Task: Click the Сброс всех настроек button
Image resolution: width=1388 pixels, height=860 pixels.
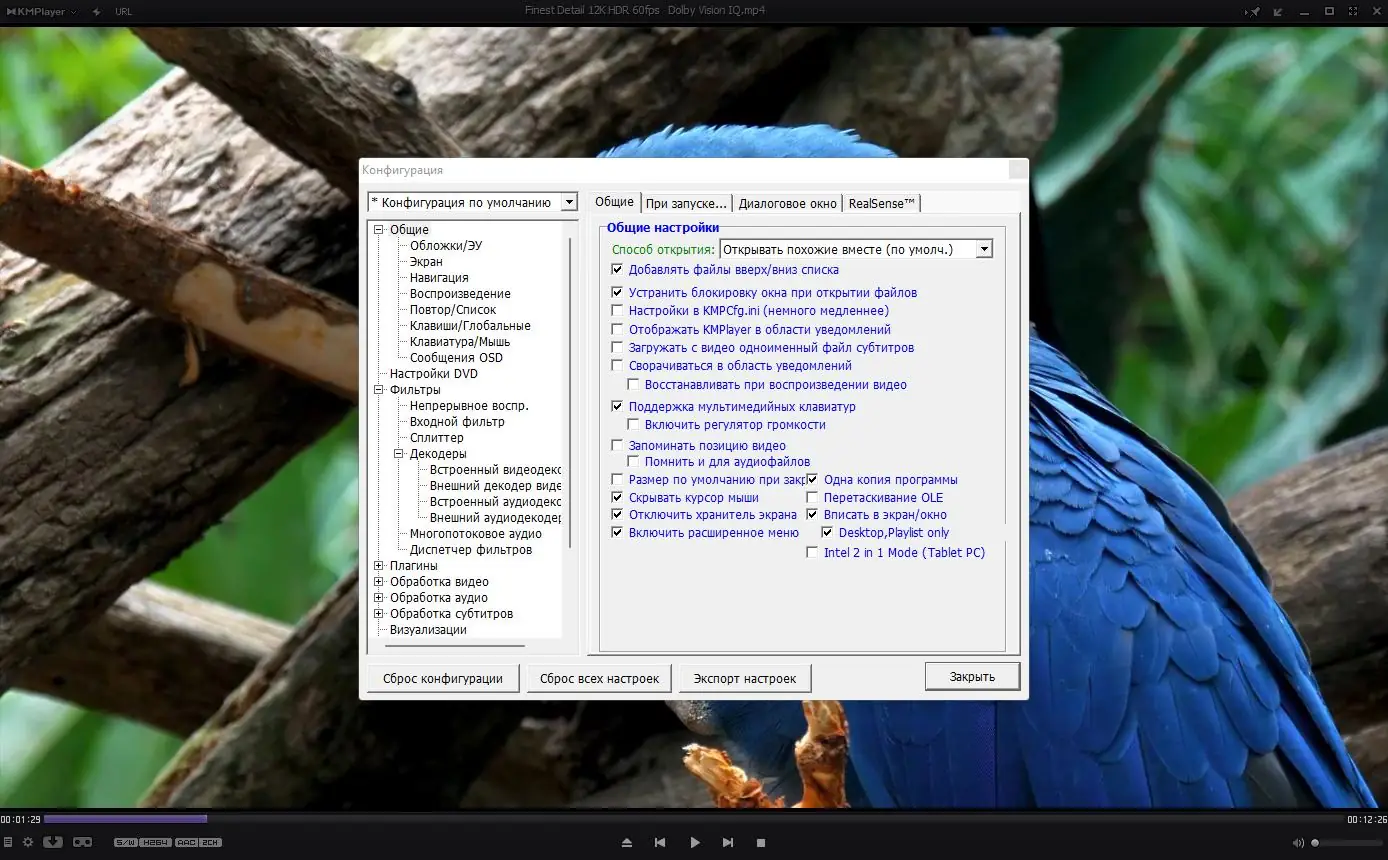Action: tap(600, 678)
